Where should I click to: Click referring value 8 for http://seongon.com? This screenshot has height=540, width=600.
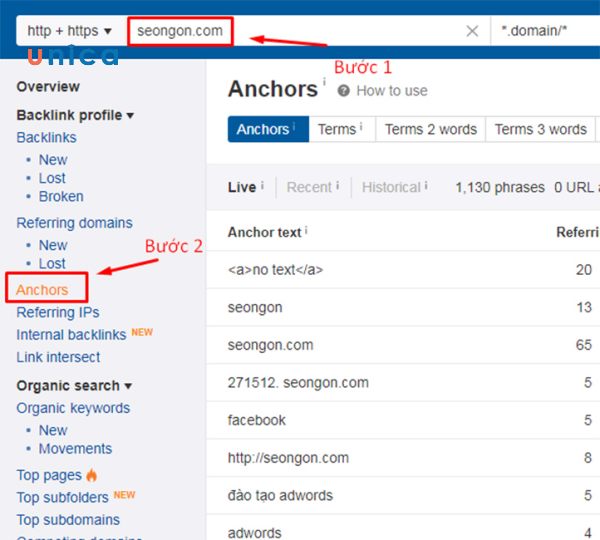[588, 457]
